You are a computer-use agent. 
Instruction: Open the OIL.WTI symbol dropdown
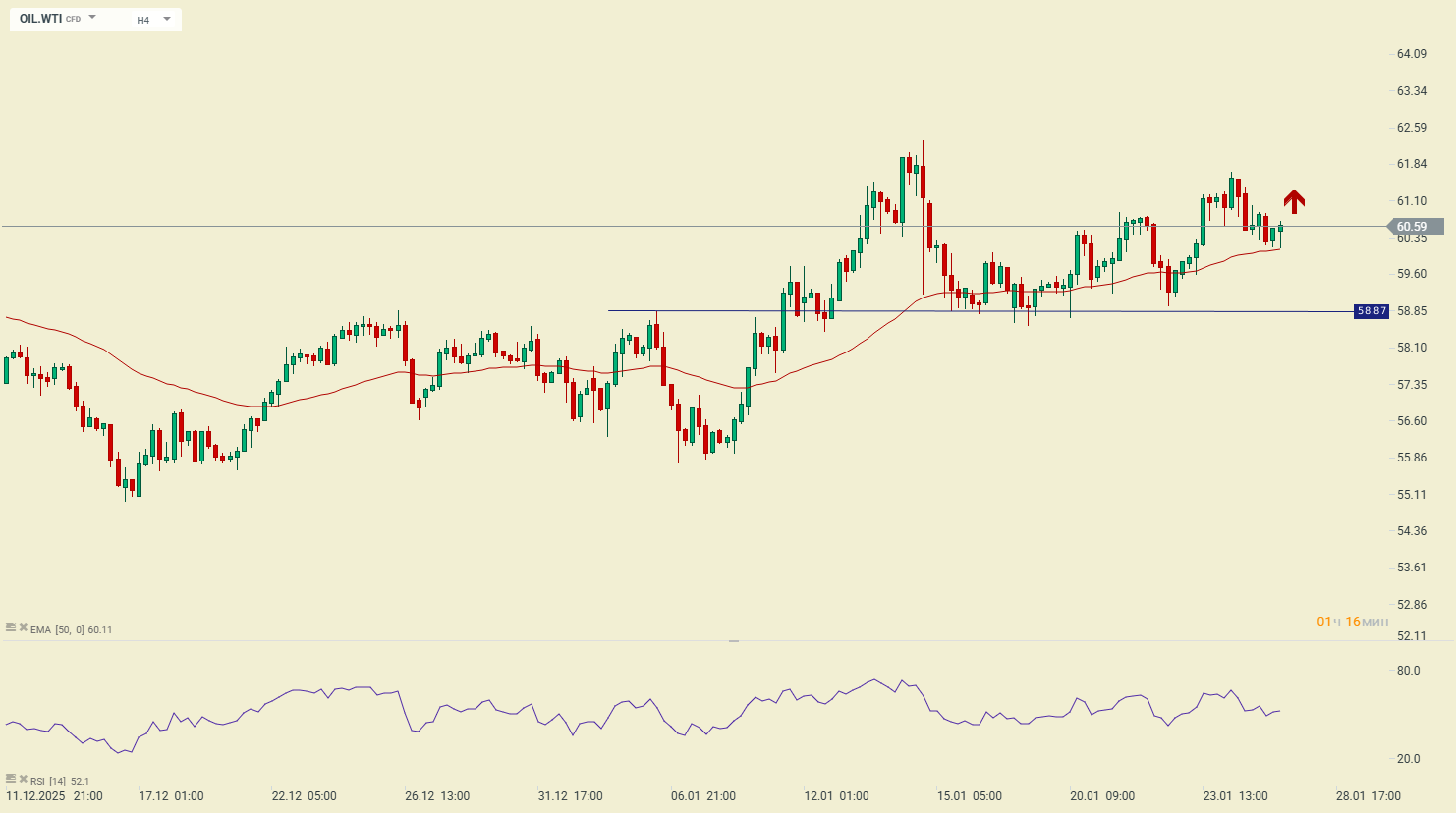coord(59,19)
